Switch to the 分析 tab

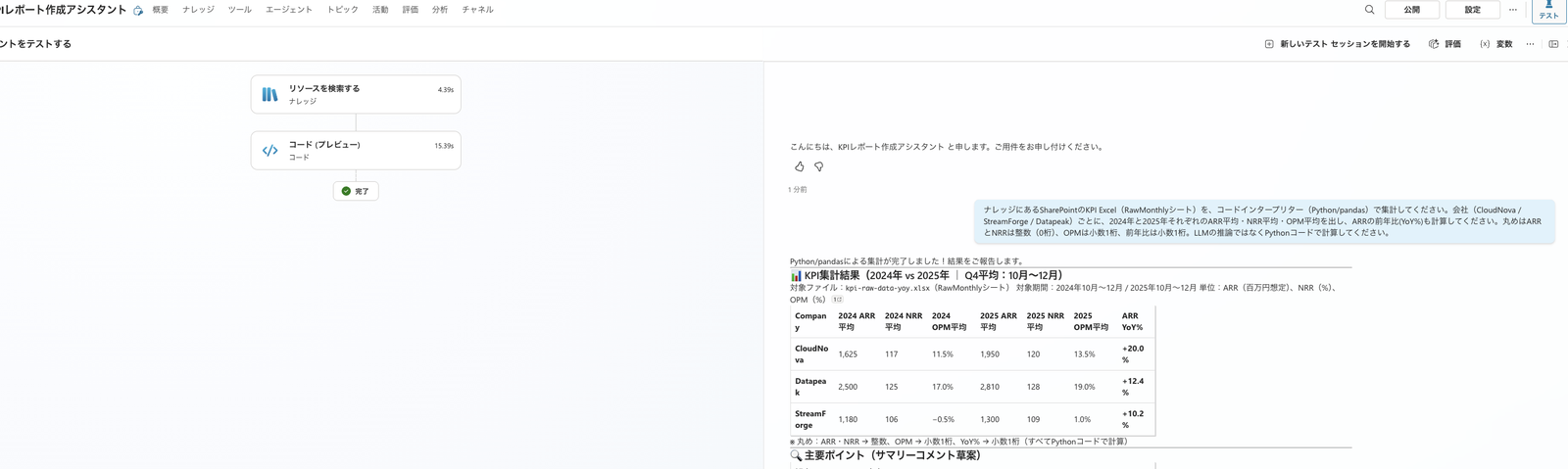[x=440, y=10]
